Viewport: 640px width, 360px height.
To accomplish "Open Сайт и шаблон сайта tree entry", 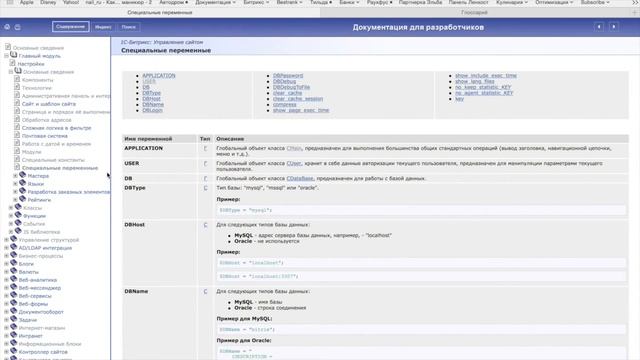I will [x=49, y=104].
